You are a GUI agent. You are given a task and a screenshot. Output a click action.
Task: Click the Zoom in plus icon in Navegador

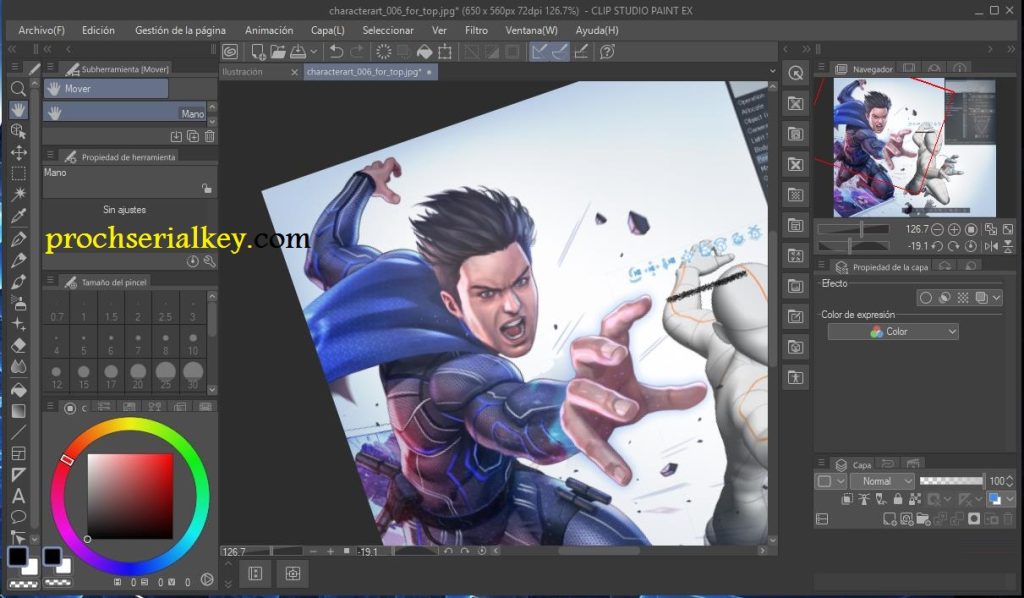(954, 229)
